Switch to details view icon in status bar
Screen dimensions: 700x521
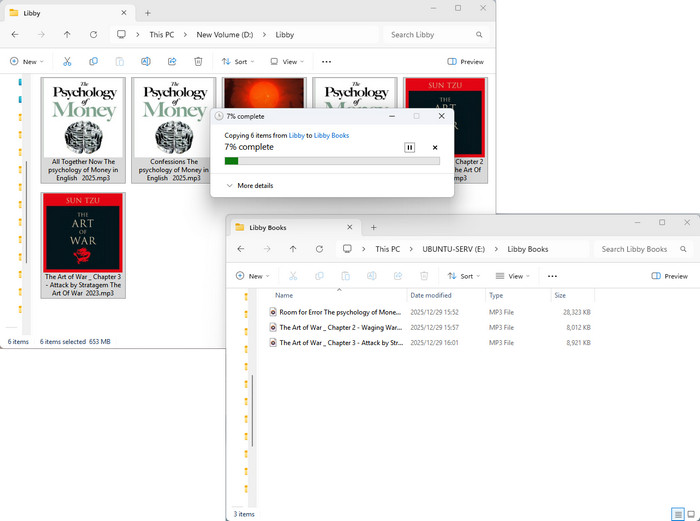tap(678, 514)
